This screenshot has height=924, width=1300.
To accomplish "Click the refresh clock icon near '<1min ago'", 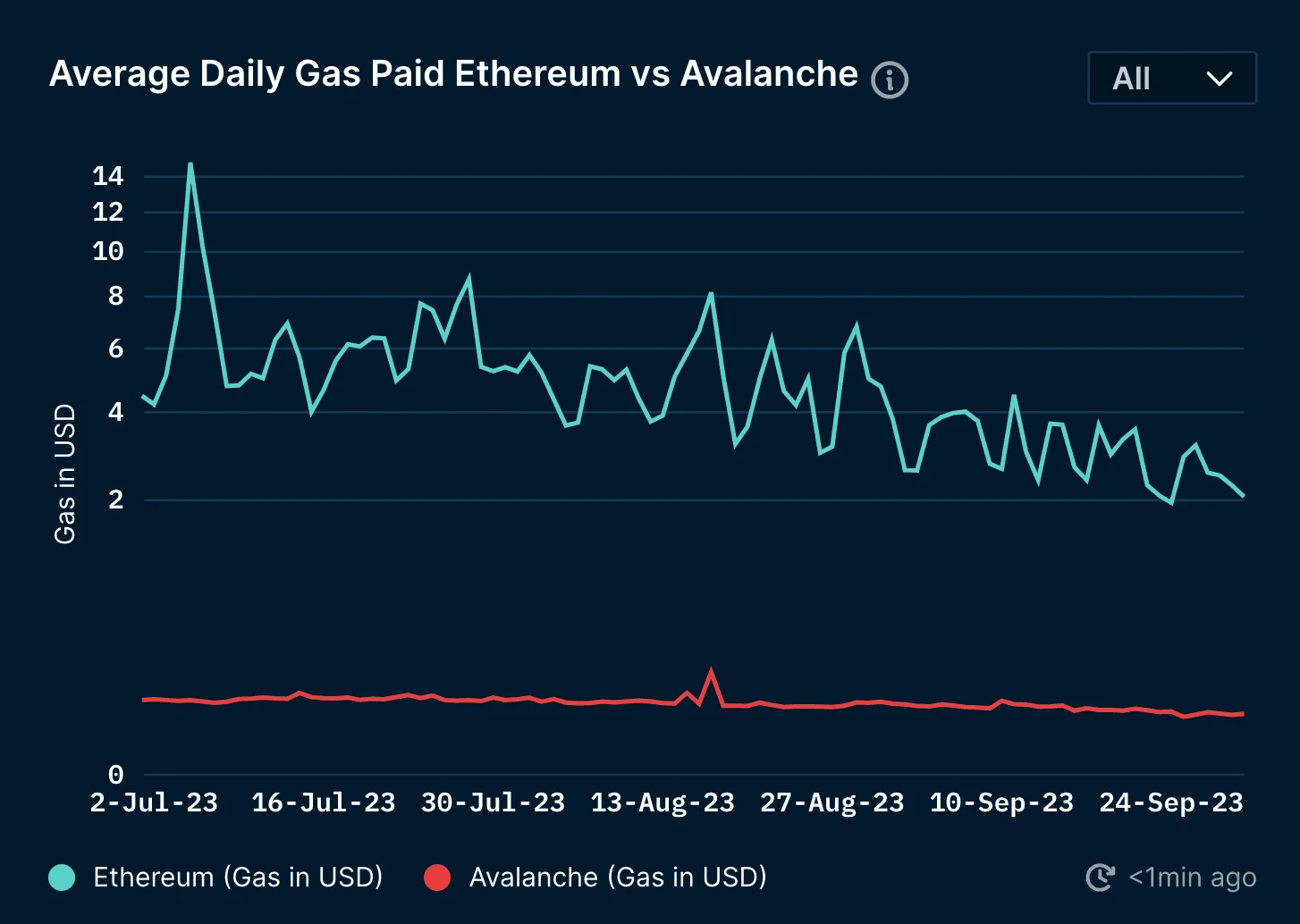I will coord(1101,877).
